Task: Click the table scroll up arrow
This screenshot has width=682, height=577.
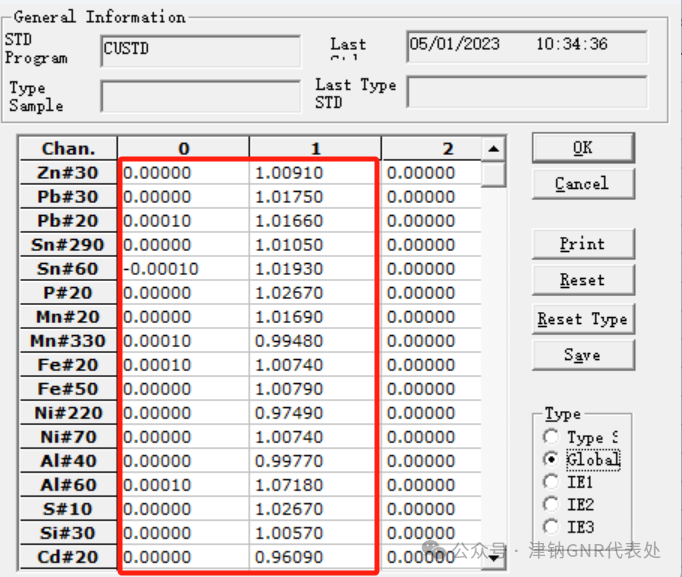Action: point(494,149)
